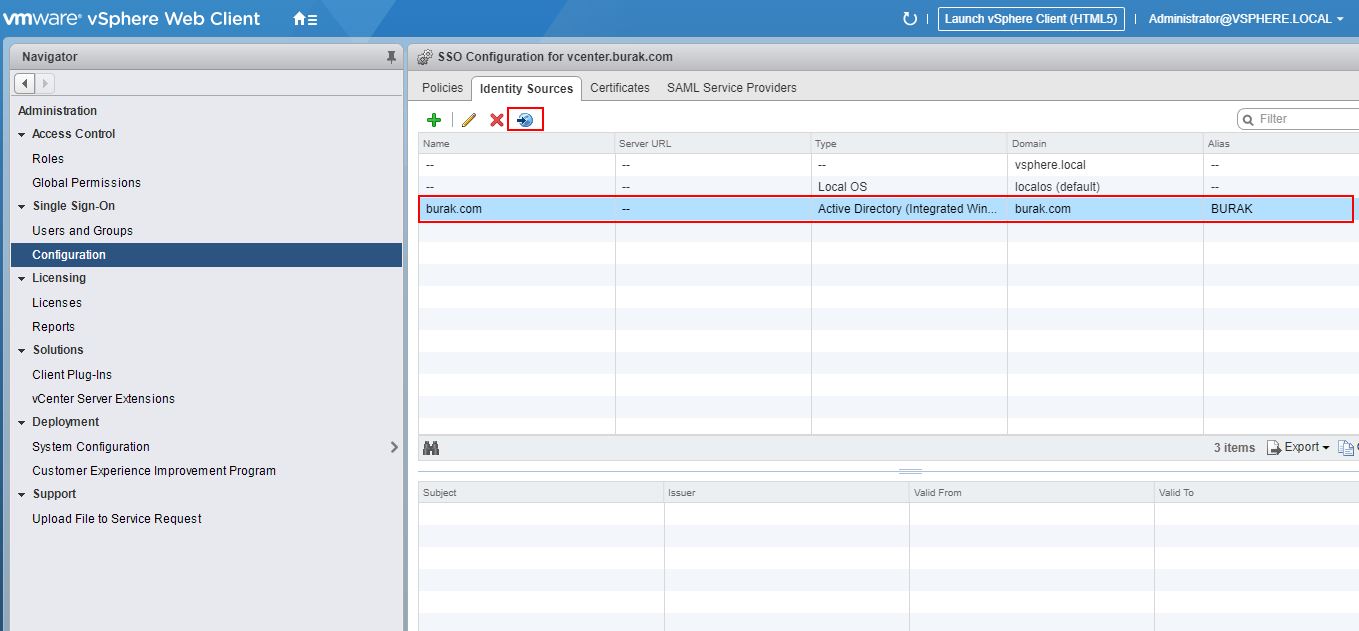Image resolution: width=1359 pixels, height=631 pixels.
Task: Go to the SAML Service Providers tab
Action: 732,88
